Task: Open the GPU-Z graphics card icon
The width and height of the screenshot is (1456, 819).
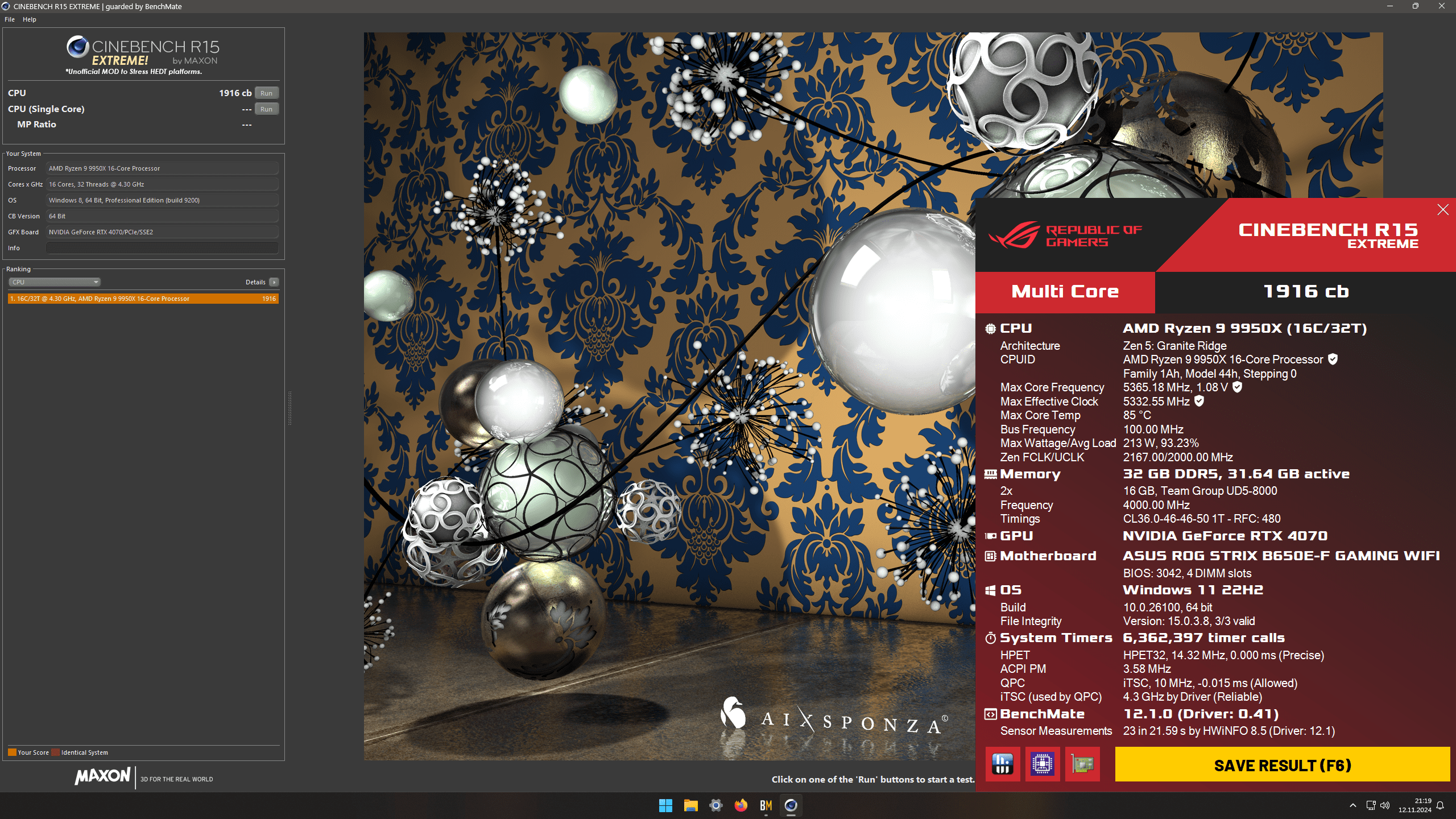Action: coord(1082,764)
